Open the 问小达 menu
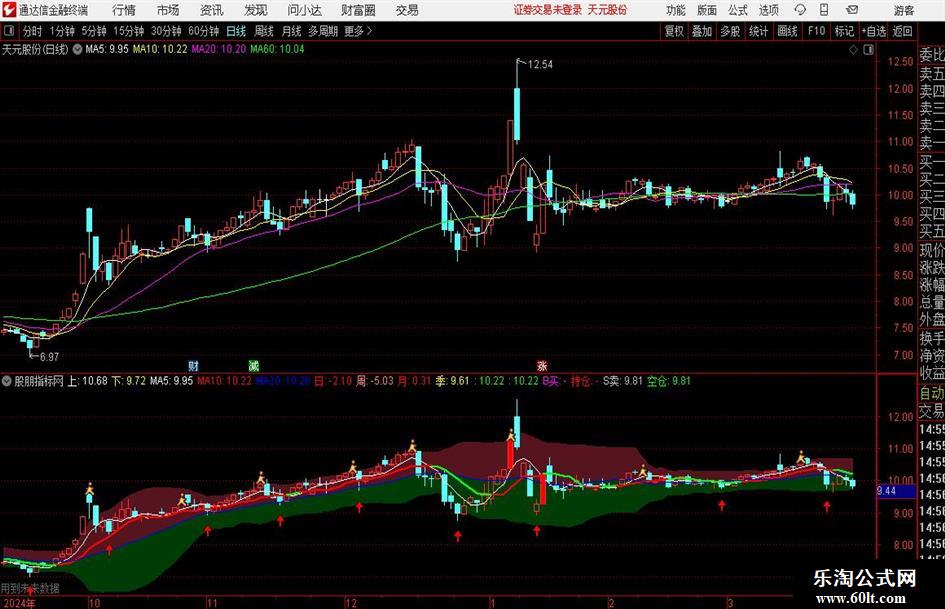945x609 pixels. pyautogui.click(x=304, y=10)
